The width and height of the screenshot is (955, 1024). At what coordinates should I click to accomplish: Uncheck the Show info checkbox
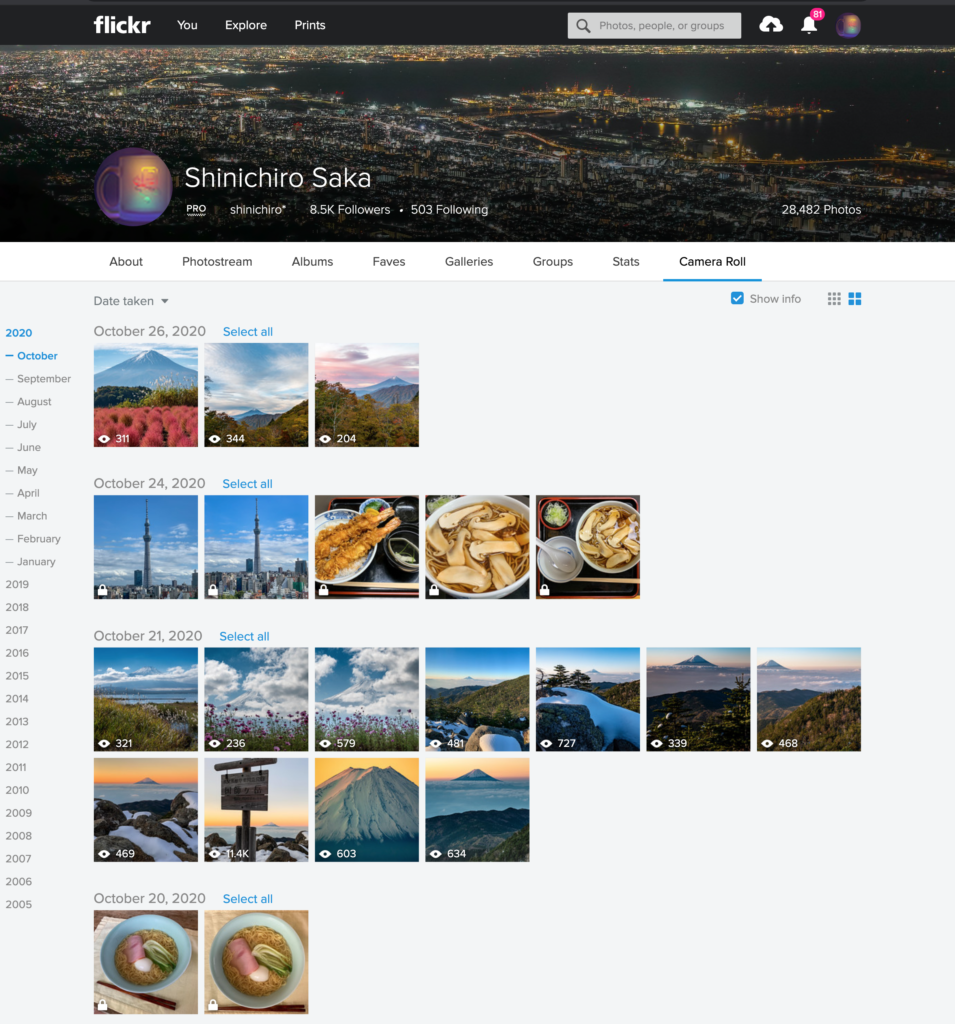[x=737, y=299]
